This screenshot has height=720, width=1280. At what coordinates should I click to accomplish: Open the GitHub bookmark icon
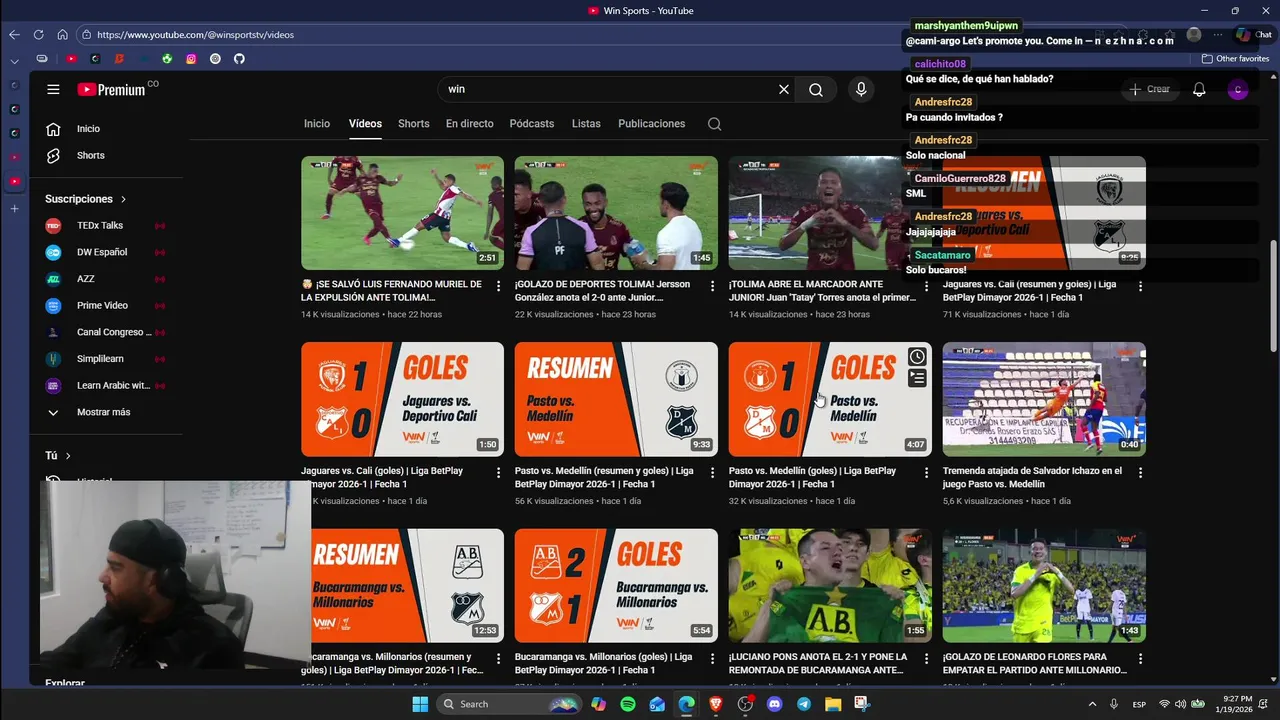pyautogui.click(x=239, y=59)
